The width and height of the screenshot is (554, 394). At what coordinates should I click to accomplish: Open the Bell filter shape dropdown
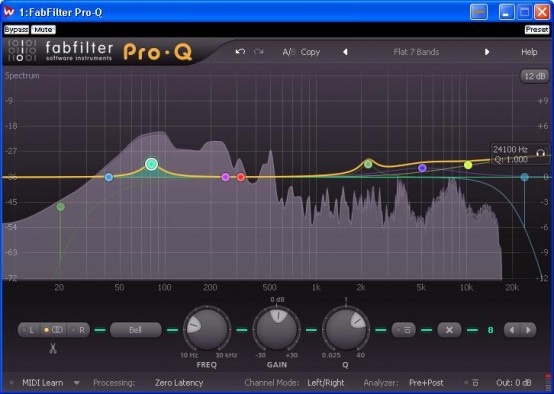pyautogui.click(x=136, y=330)
